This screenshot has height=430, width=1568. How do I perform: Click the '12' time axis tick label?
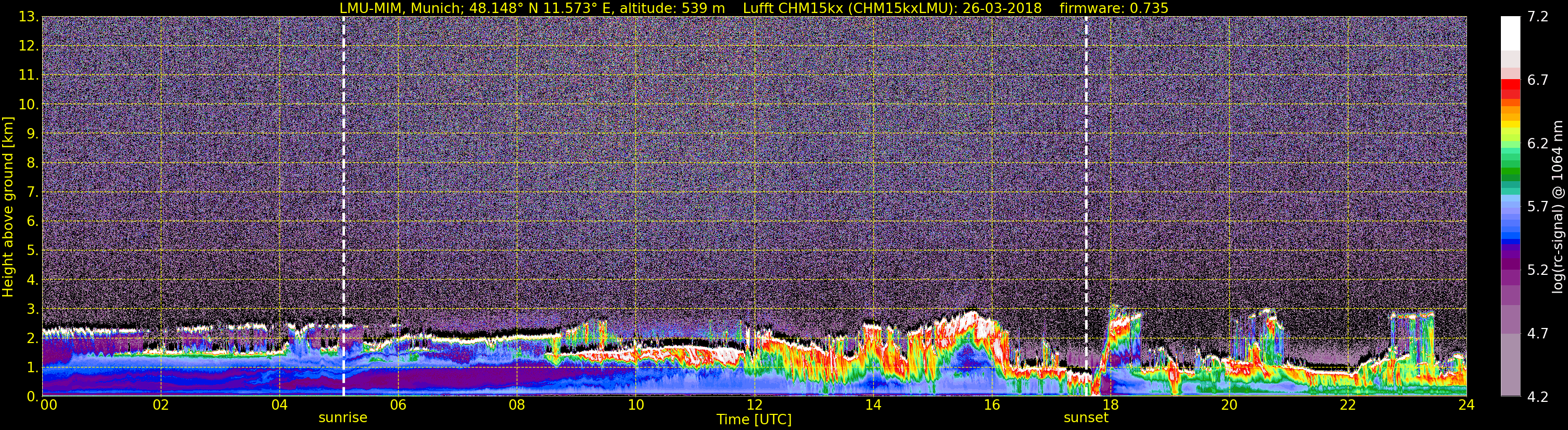pyautogui.click(x=754, y=406)
